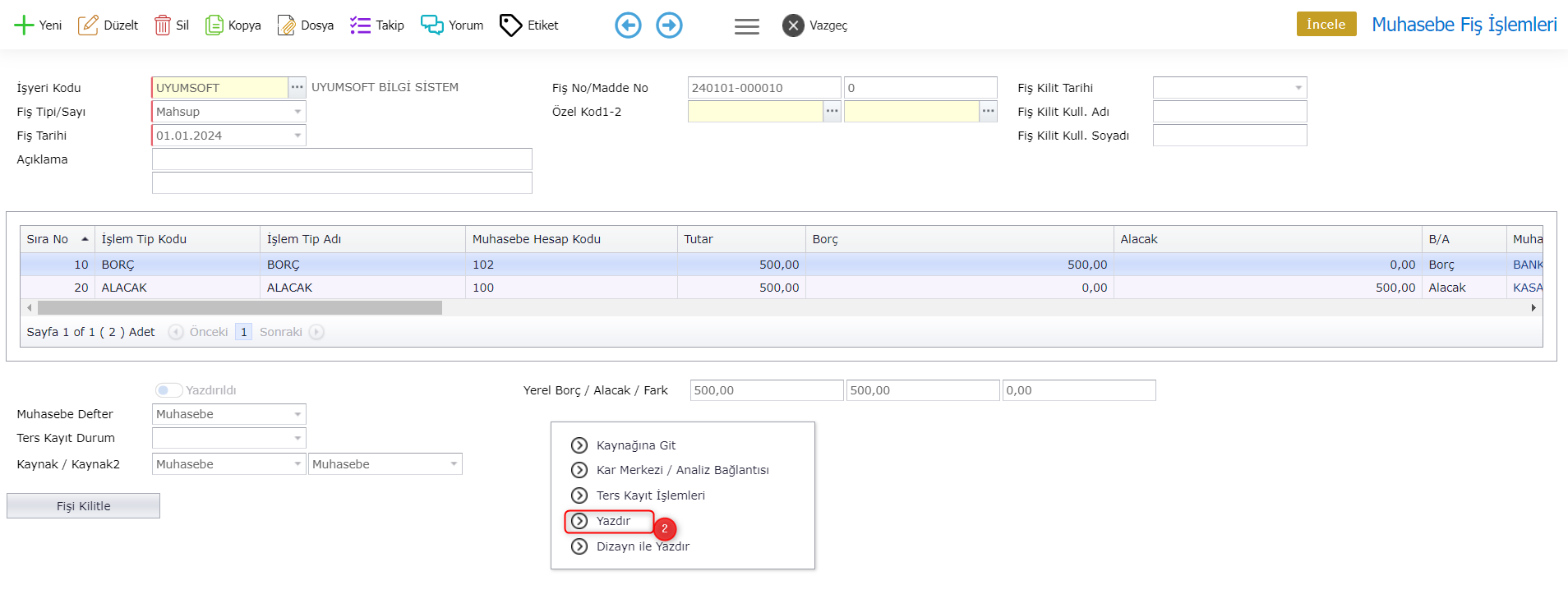Select row with account code 100

tap(781, 288)
